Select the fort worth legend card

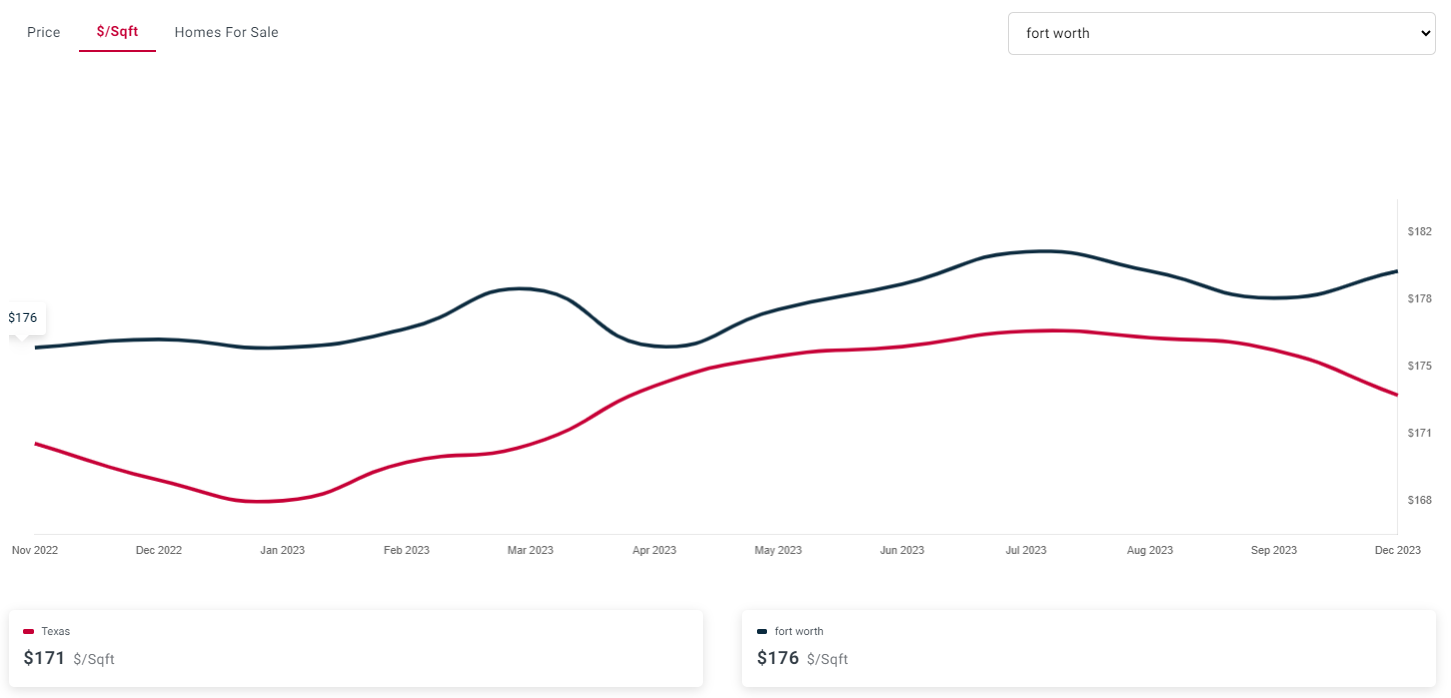point(1089,649)
